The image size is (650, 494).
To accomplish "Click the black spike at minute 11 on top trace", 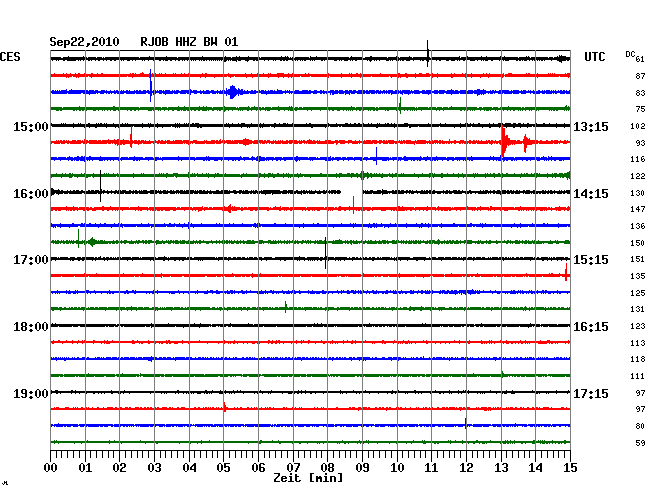I will (x=427, y=53).
